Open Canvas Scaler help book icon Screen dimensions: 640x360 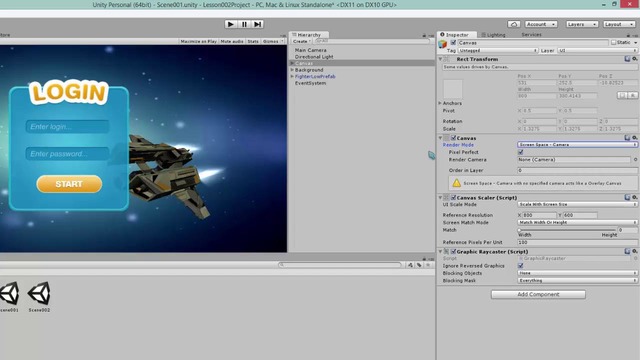(x=627, y=198)
